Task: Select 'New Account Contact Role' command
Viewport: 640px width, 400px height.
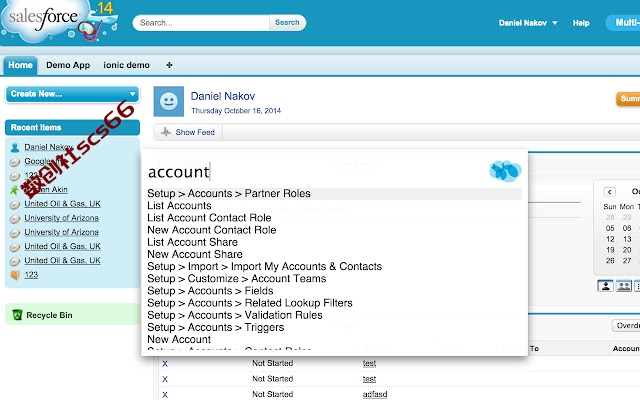Action: click(x=211, y=230)
